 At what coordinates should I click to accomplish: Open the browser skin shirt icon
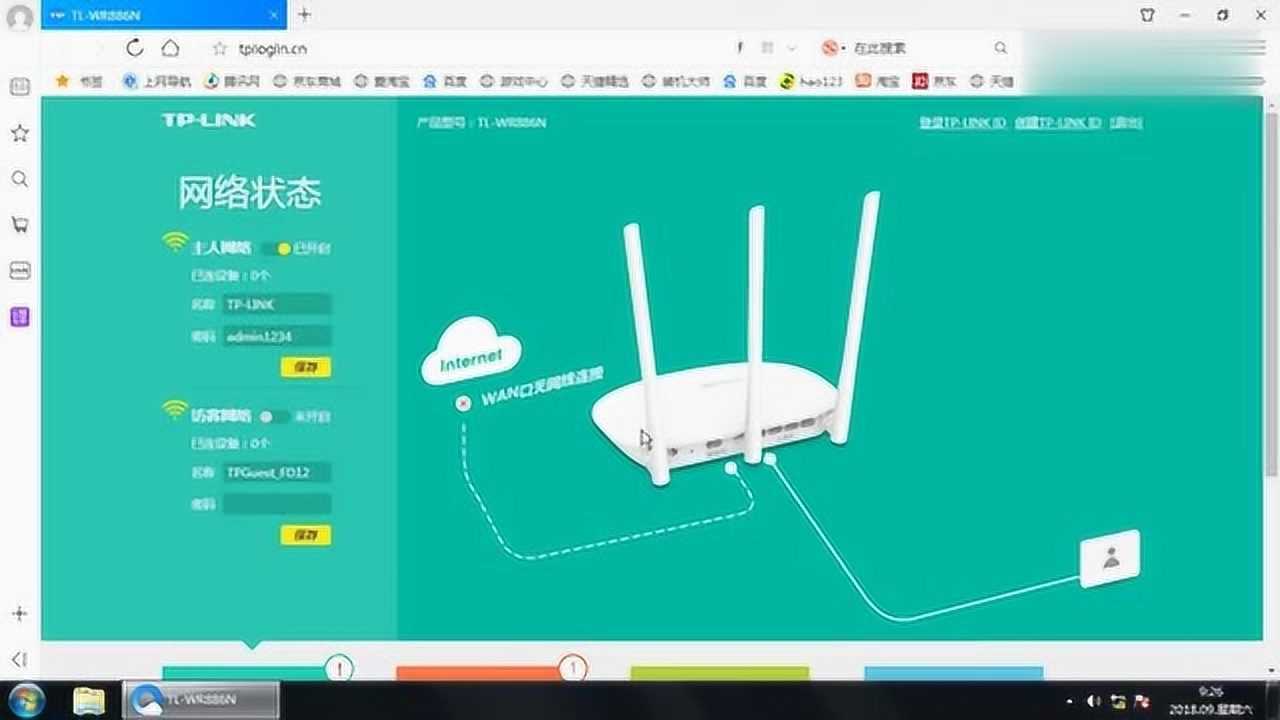coord(1148,15)
